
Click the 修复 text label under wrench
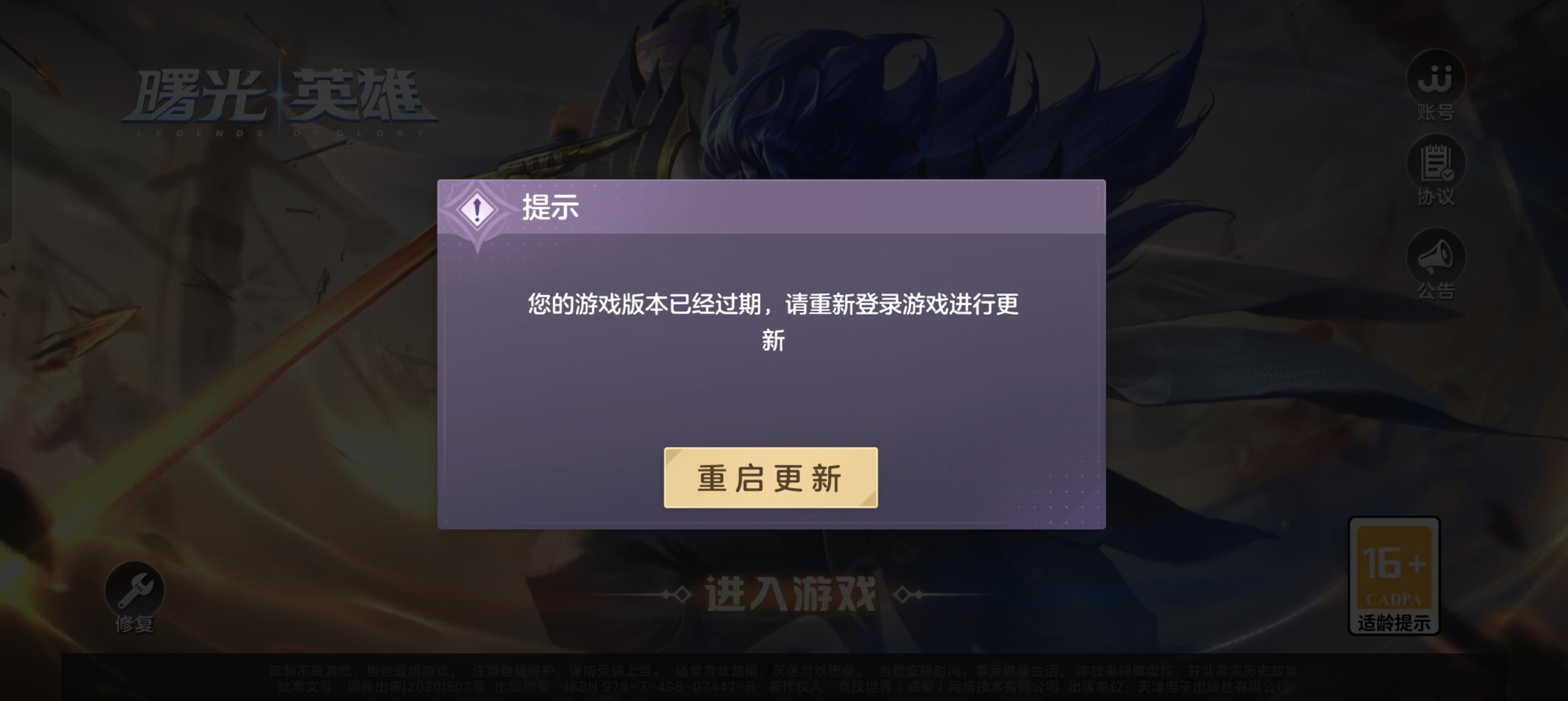tap(135, 624)
